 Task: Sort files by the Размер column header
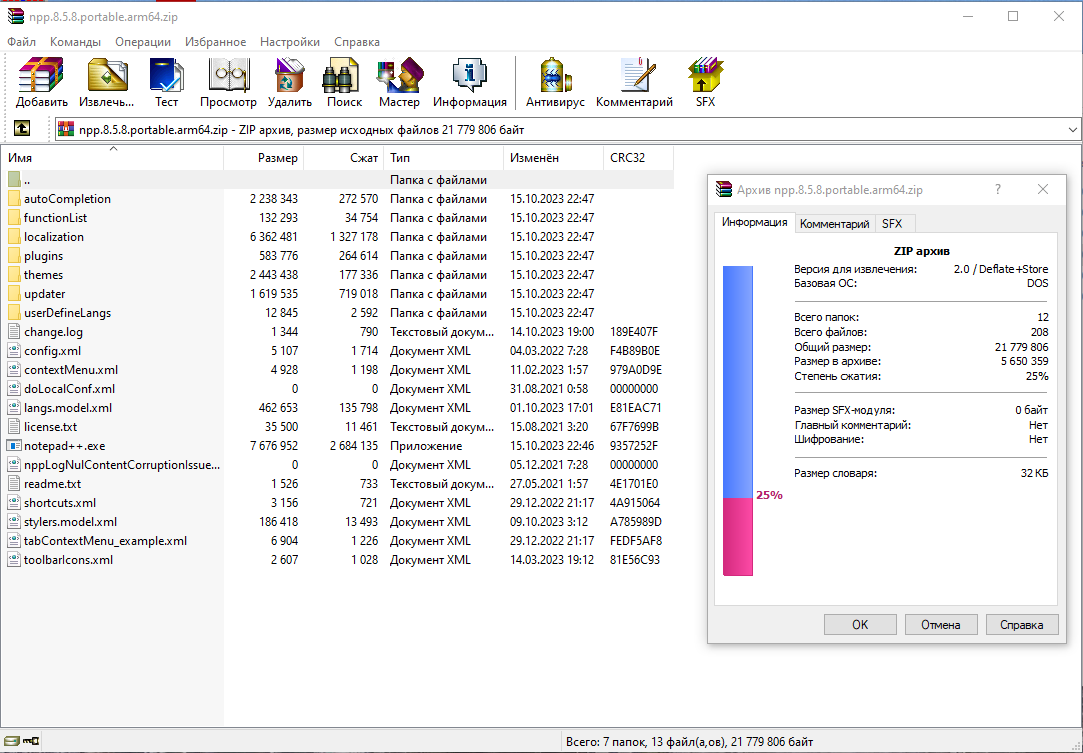click(263, 158)
